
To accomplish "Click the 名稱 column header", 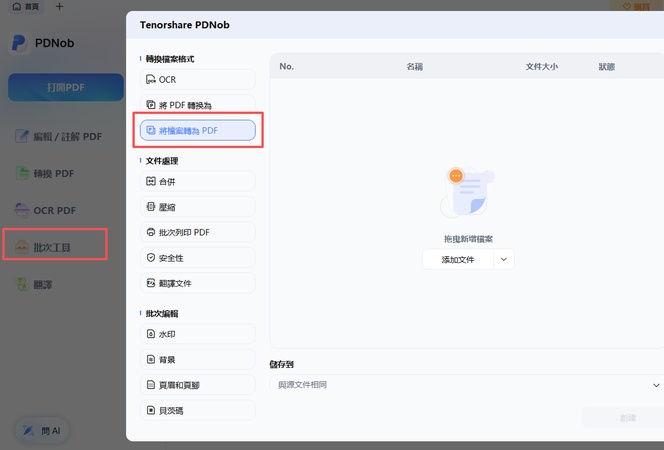I will coord(415,66).
